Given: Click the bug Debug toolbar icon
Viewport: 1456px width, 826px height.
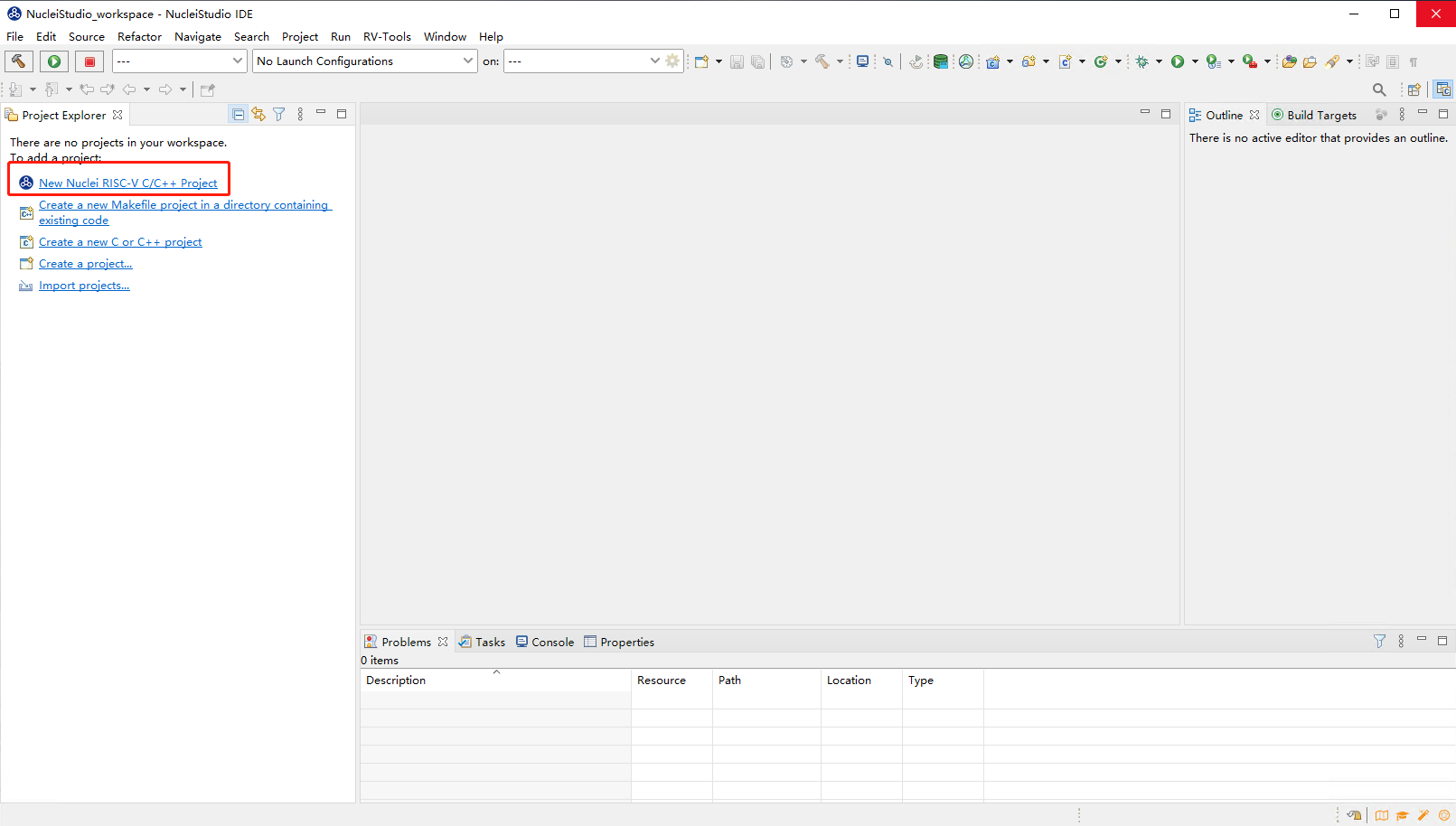Looking at the screenshot, I should (1142, 61).
